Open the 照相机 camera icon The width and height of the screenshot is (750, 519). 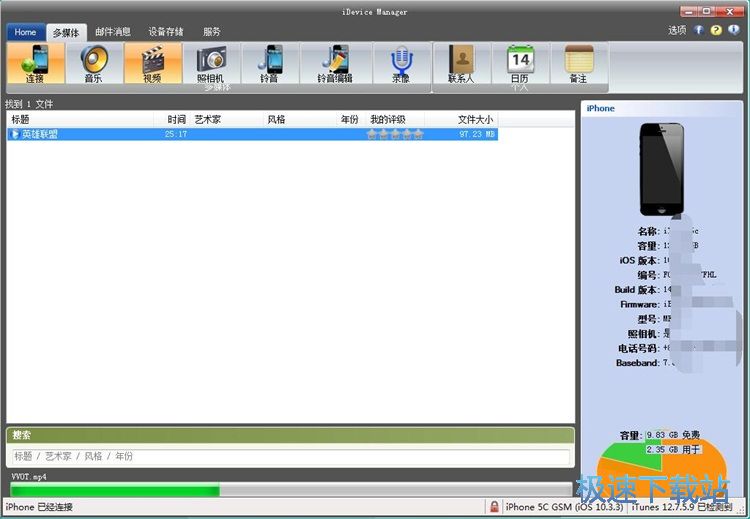[x=211, y=64]
